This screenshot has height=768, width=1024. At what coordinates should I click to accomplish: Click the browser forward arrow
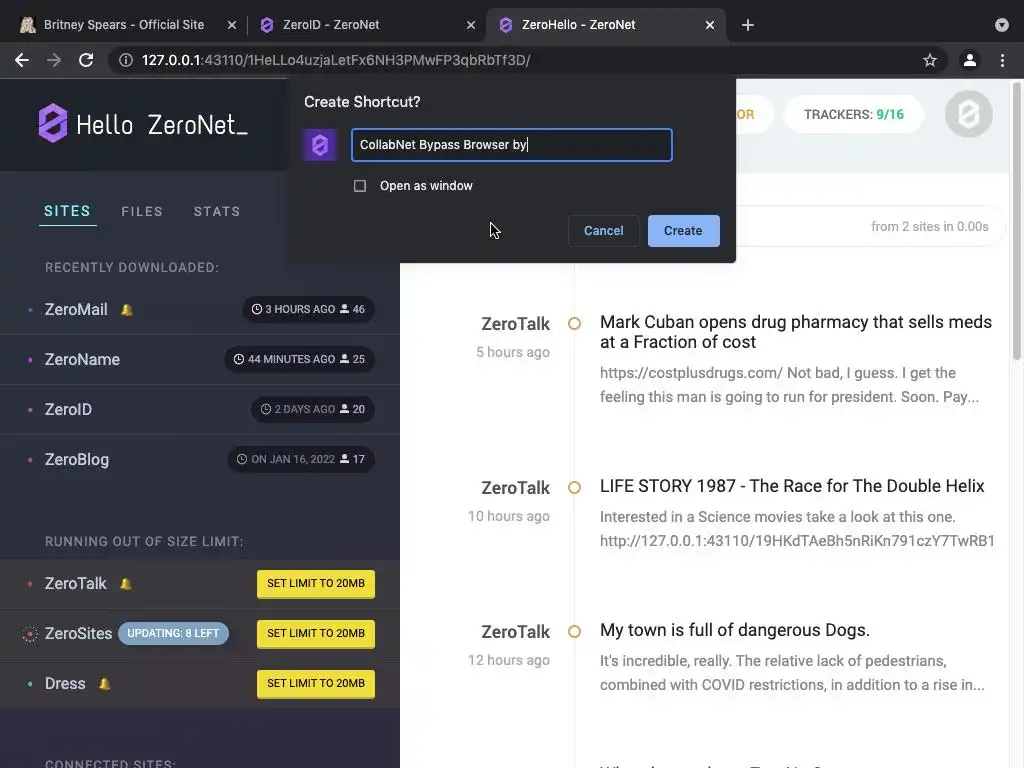pyautogui.click(x=54, y=60)
